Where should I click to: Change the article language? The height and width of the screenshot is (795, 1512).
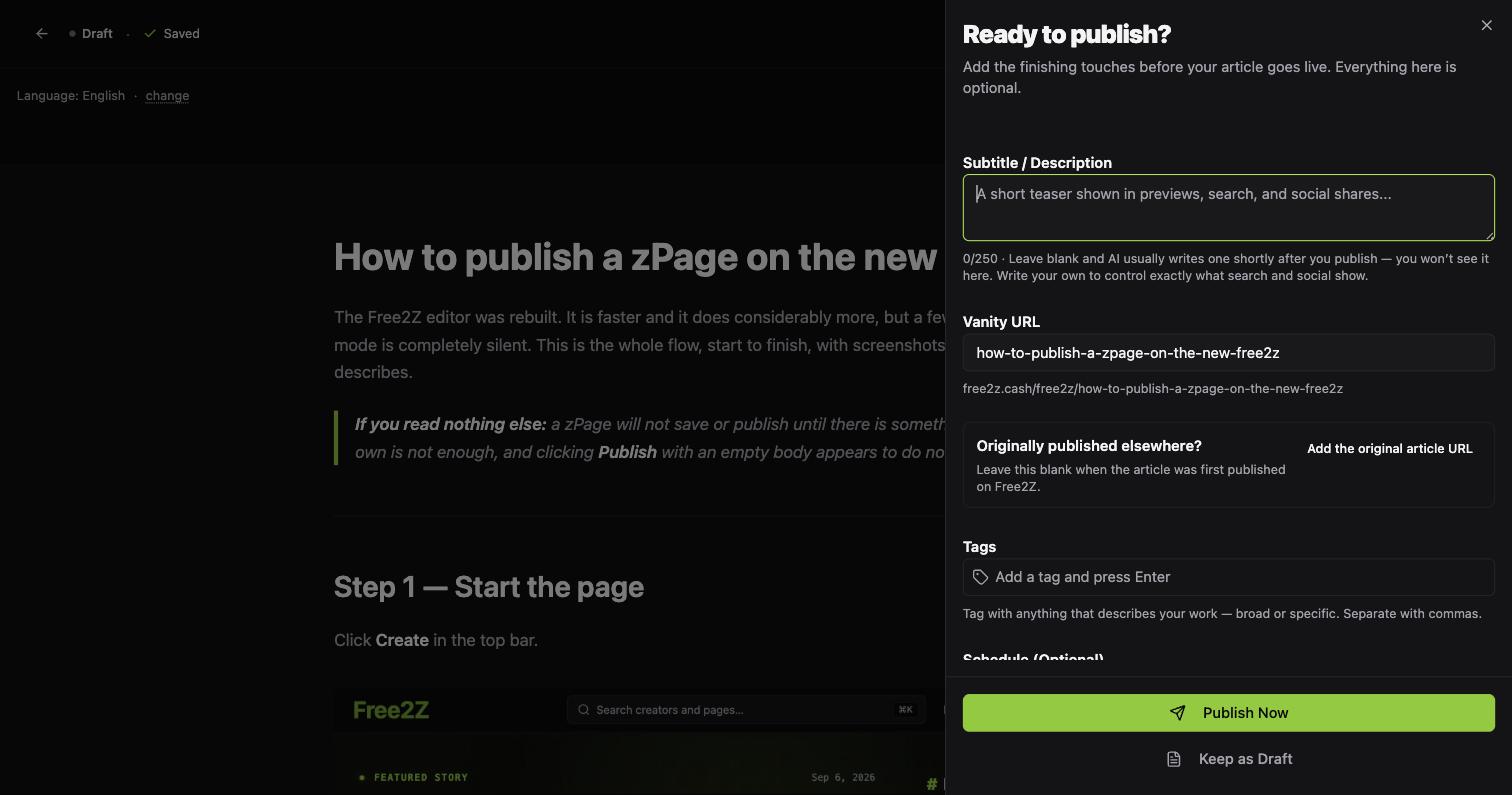click(167, 96)
